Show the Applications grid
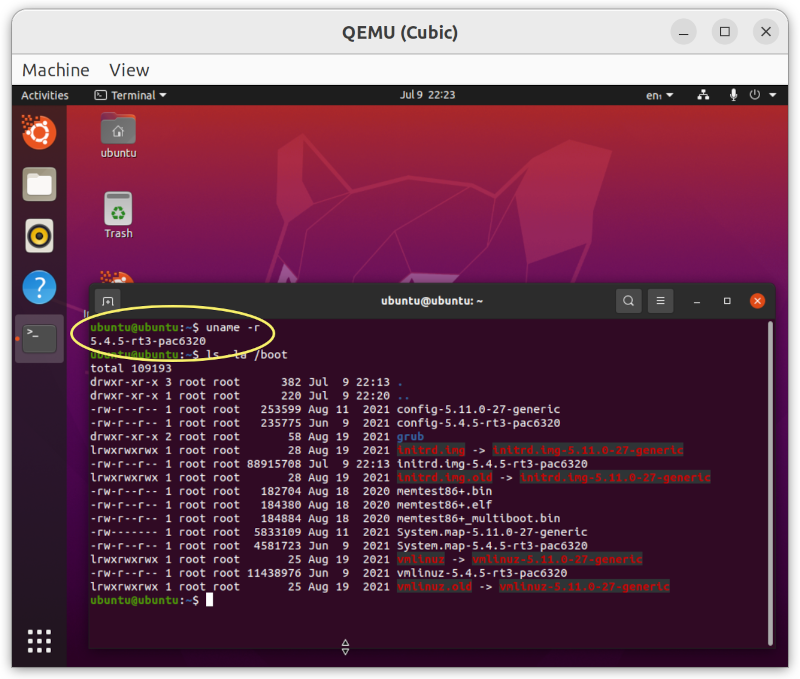The image size is (800, 679). [39, 640]
